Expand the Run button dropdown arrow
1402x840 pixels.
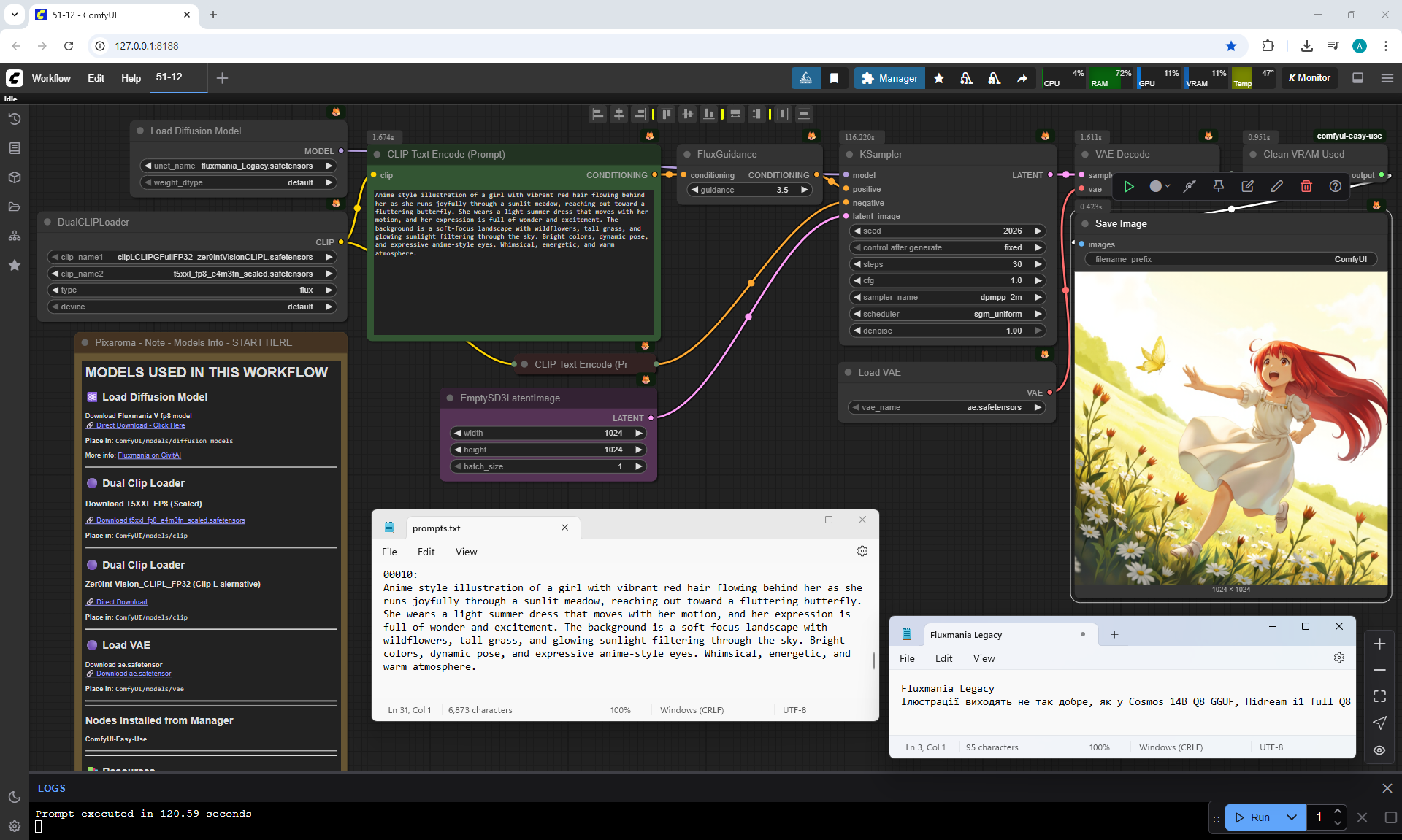point(1291,817)
